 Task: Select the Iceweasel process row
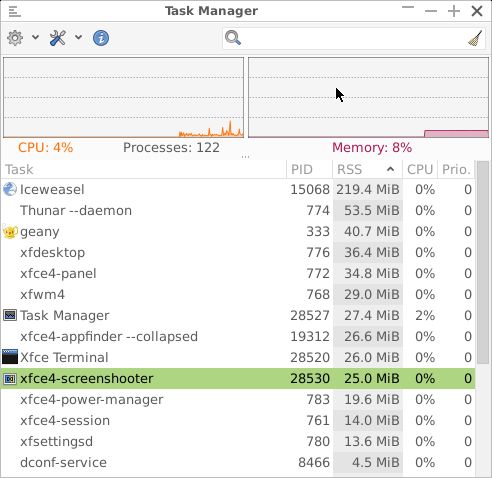pos(238,189)
